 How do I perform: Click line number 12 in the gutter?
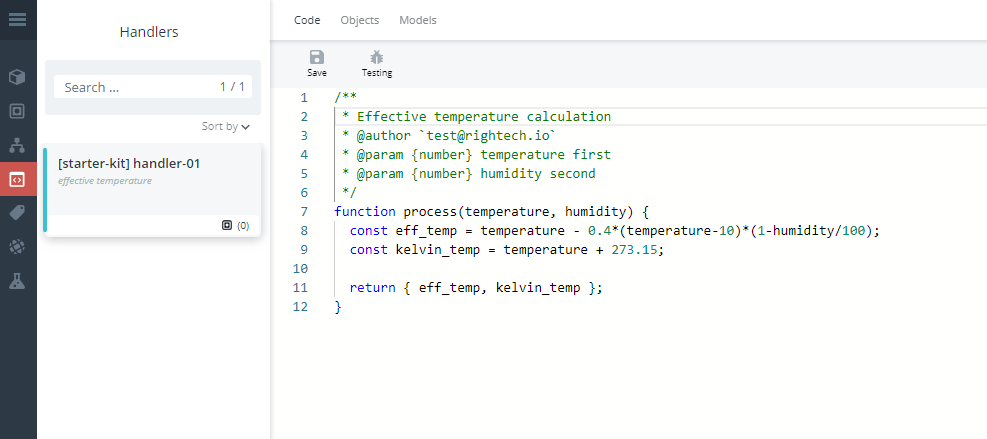(301, 307)
